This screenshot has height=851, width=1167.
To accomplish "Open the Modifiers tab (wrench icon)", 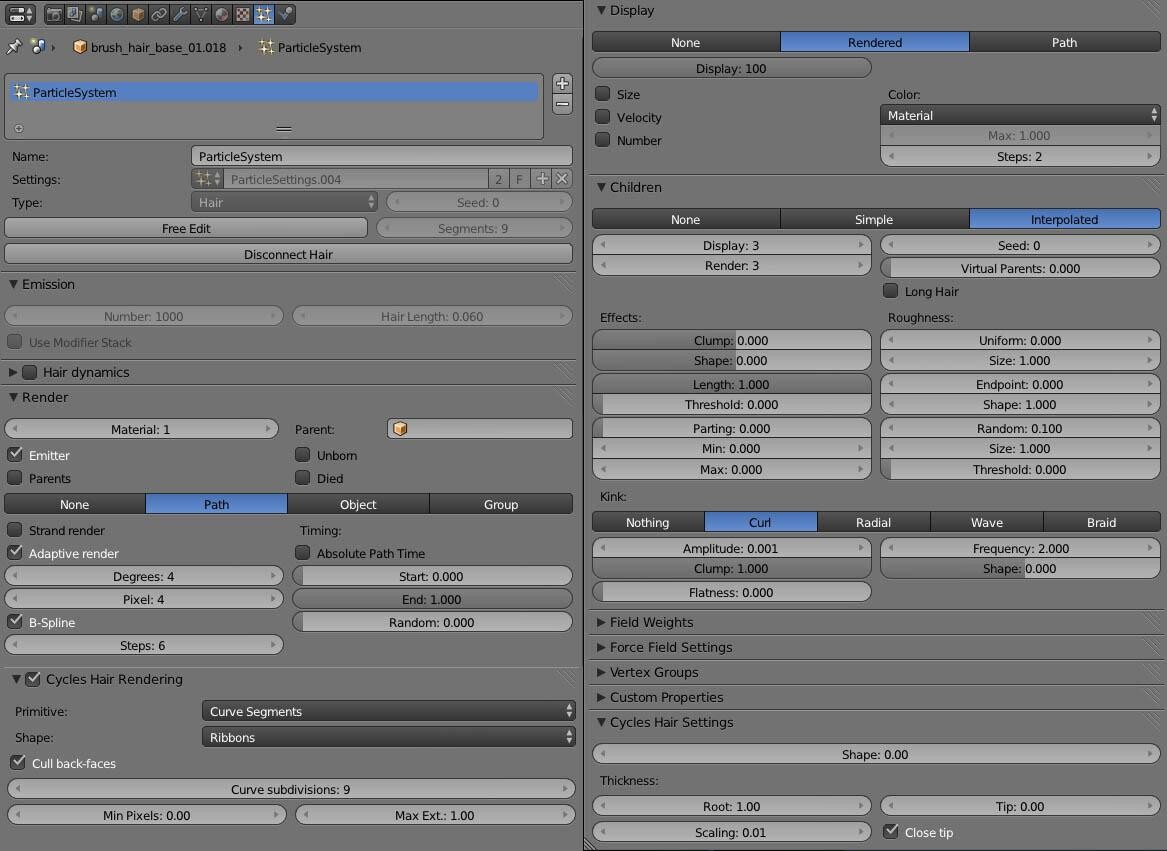I will coord(179,13).
